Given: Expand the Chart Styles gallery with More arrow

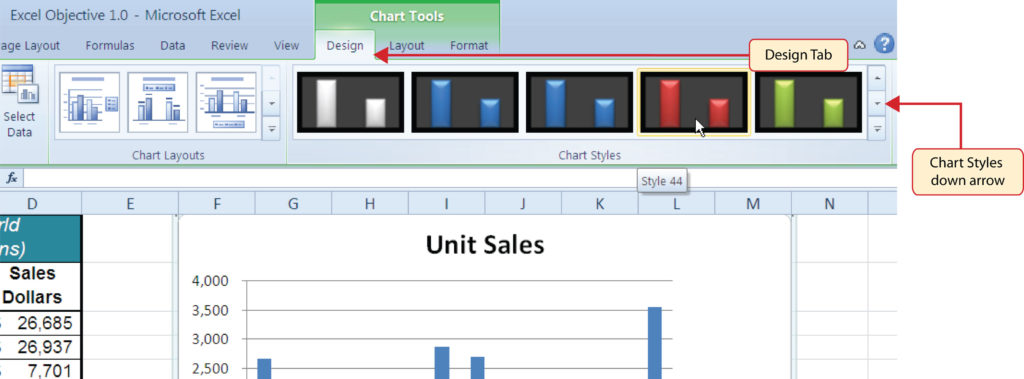Looking at the screenshot, I should 876,129.
